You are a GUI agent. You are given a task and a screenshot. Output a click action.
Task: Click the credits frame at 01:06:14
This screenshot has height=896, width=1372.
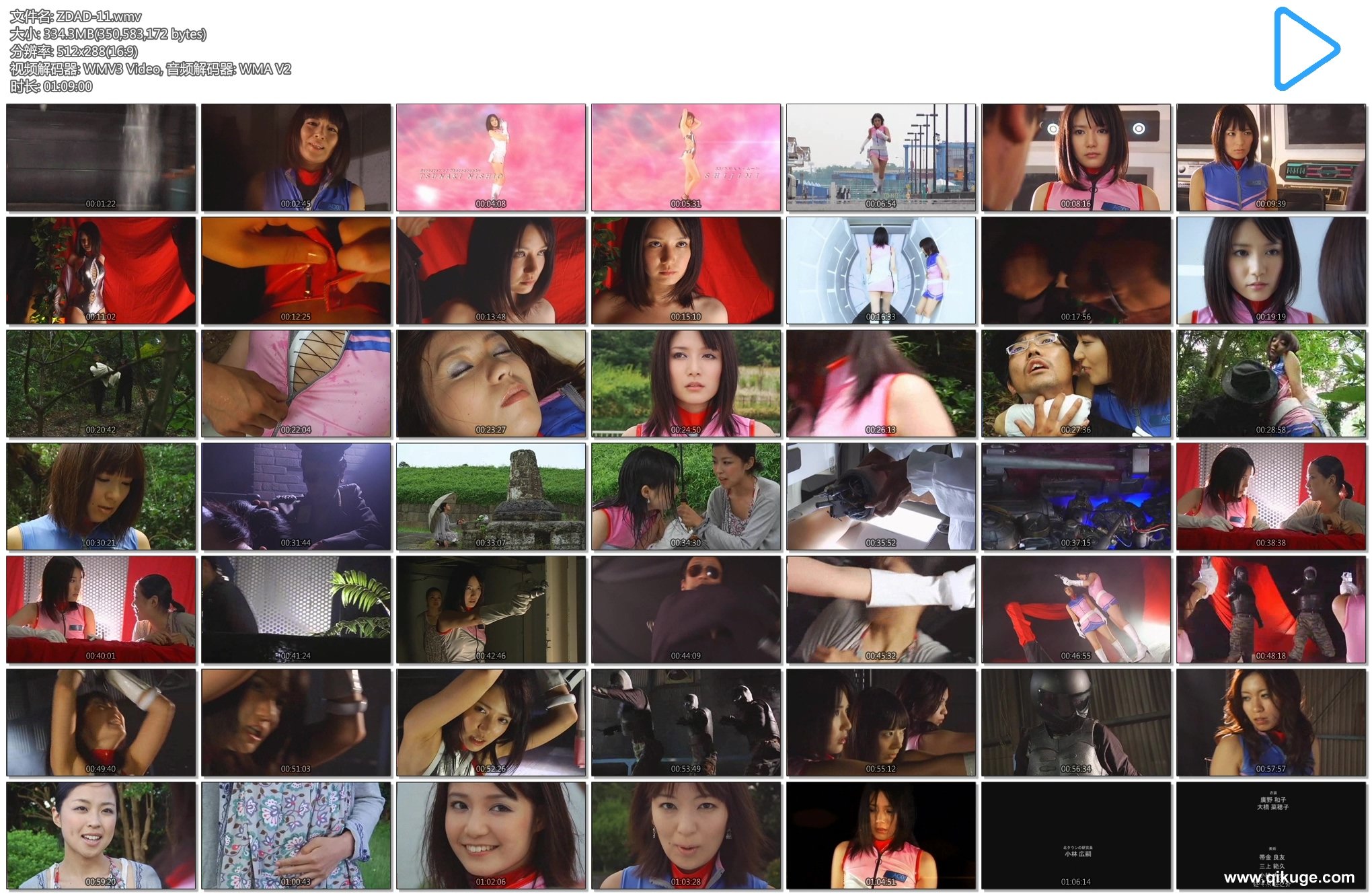(1076, 835)
